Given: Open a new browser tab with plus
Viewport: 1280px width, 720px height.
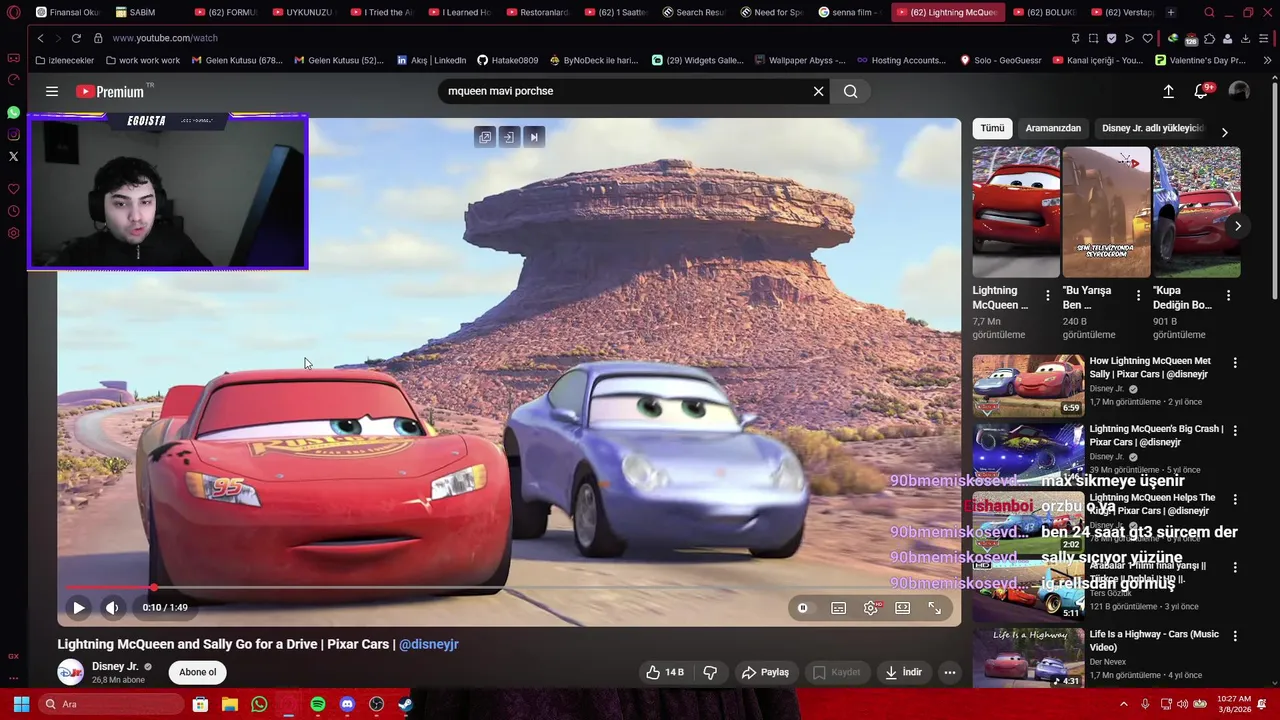Looking at the screenshot, I should [x=1170, y=12].
